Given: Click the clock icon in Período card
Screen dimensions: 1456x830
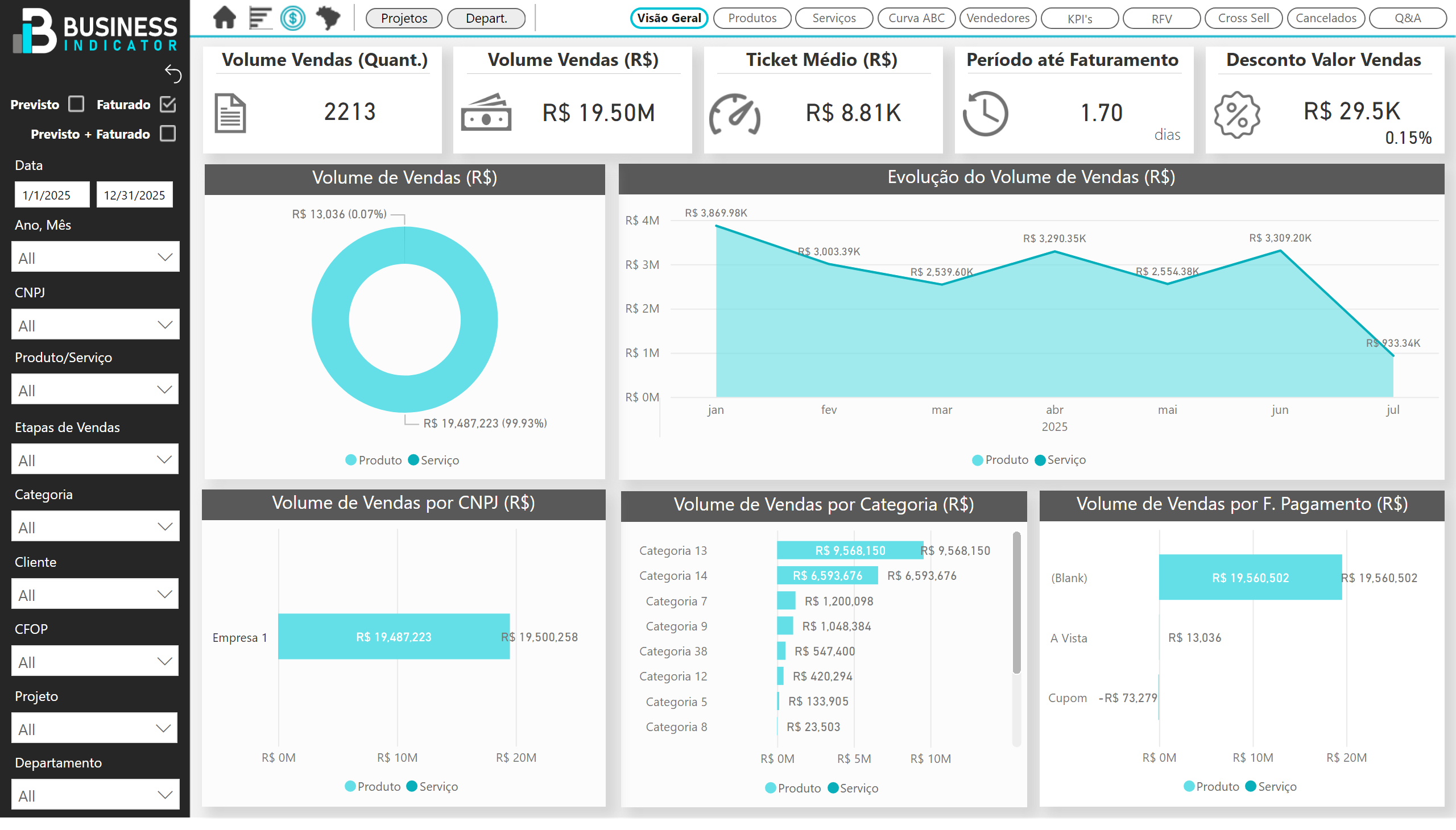Looking at the screenshot, I should coord(985,114).
